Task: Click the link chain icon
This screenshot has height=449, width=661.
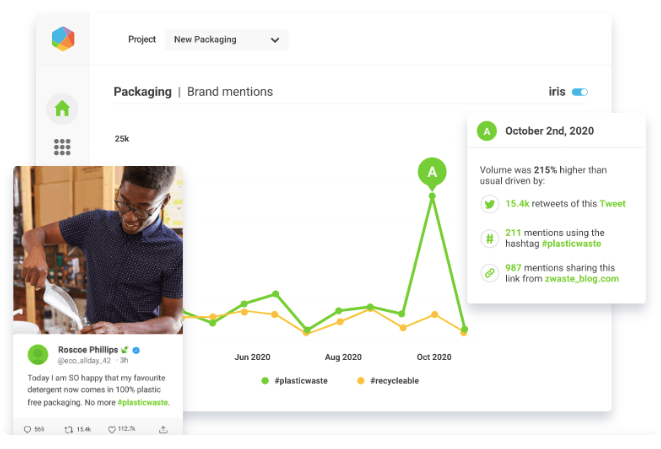Action: [x=489, y=273]
